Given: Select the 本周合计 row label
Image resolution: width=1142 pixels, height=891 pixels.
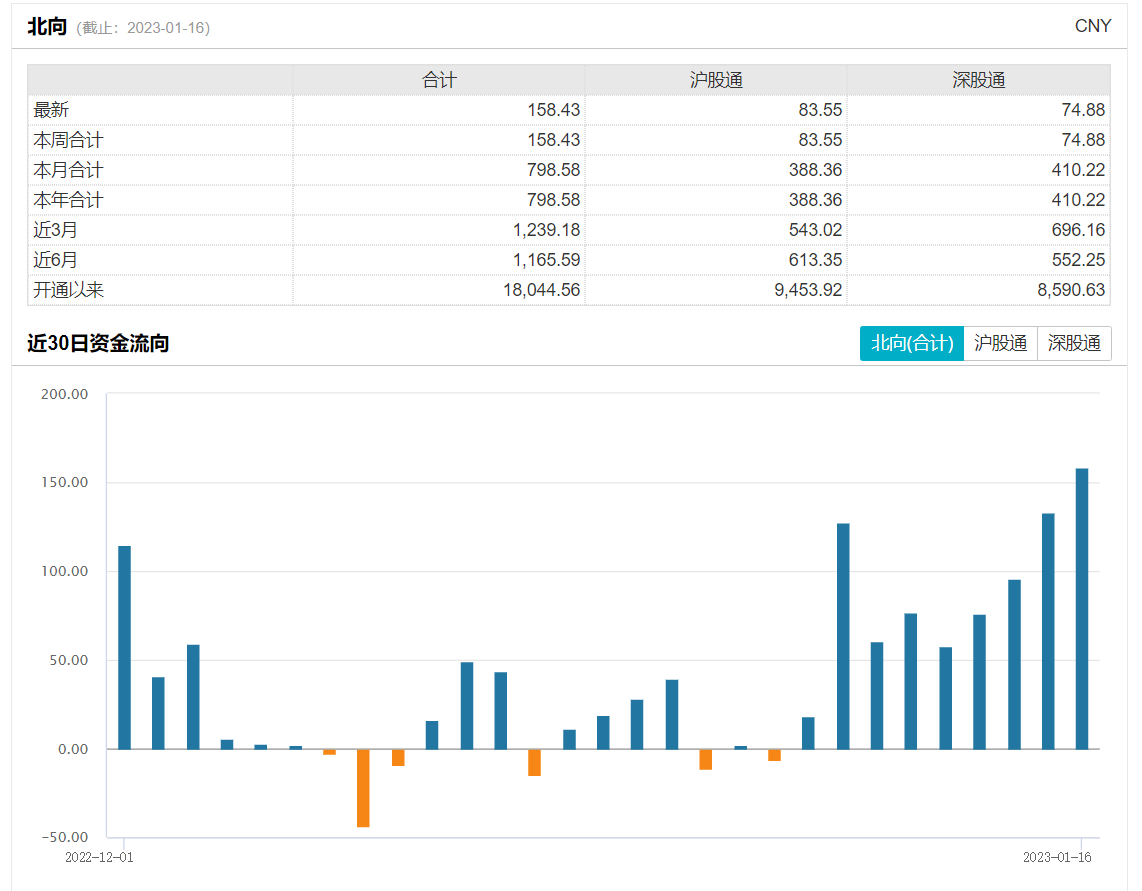Looking at the screenshot, I should pos(68,140).
